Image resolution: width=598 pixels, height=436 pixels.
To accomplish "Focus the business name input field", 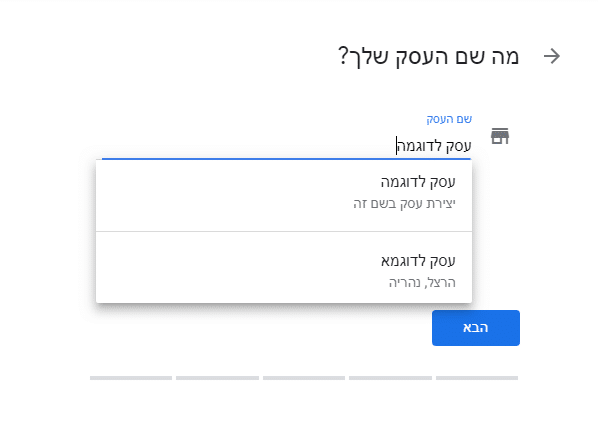I will pyautogui.click(x=286, y=146).
